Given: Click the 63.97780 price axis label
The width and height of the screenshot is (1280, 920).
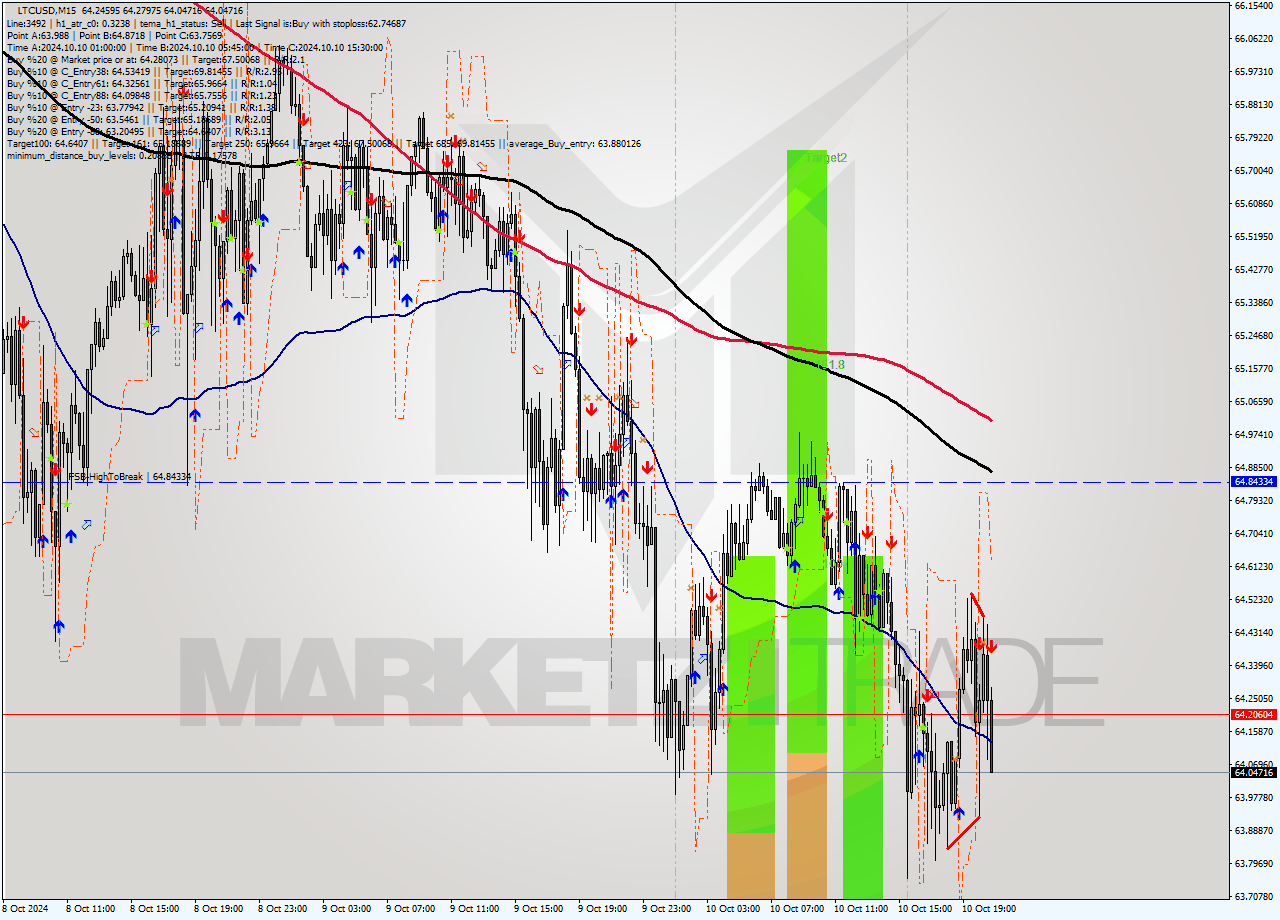Looking at the screenshot, I should [x=1253, y=797].
